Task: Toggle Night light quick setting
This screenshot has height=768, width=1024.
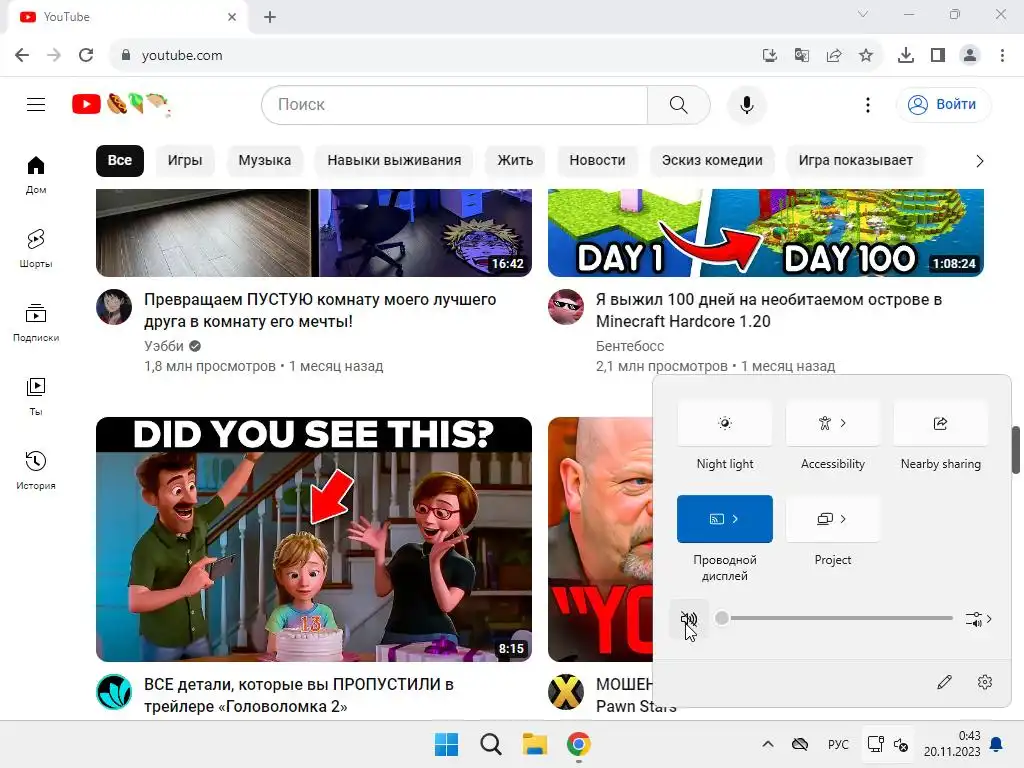Action: [725, 423]
